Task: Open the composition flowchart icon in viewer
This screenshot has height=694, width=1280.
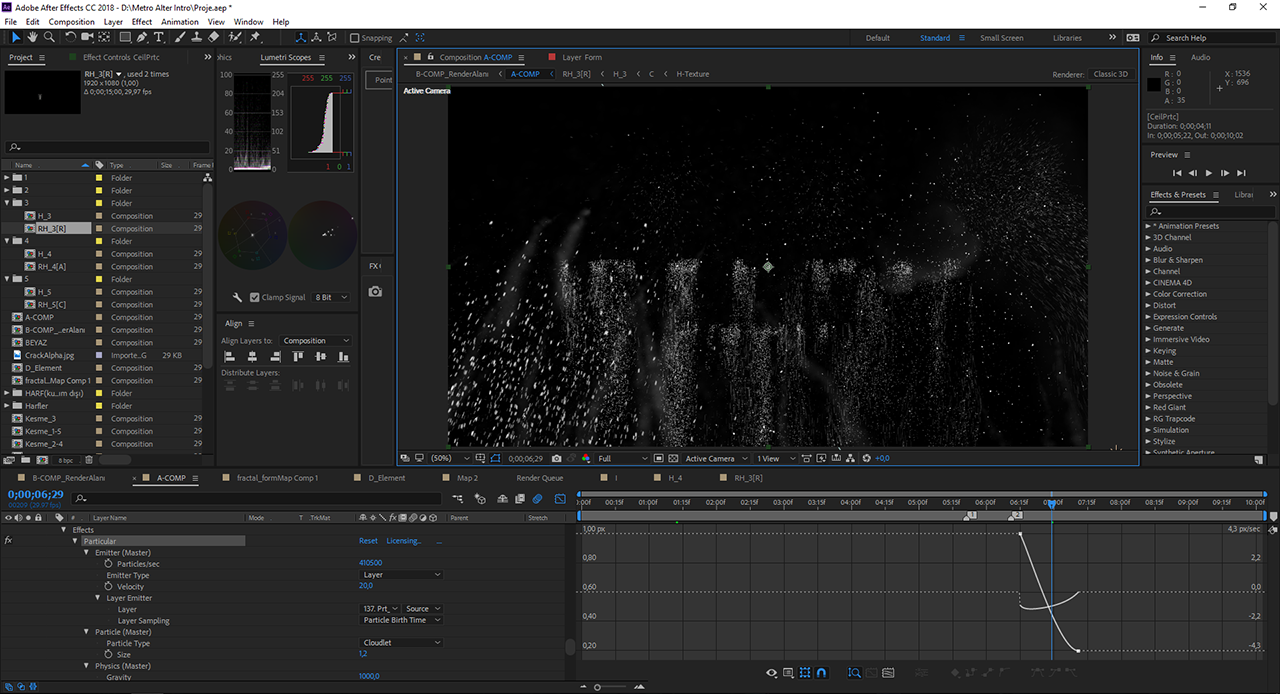Action: pos(850,458)
